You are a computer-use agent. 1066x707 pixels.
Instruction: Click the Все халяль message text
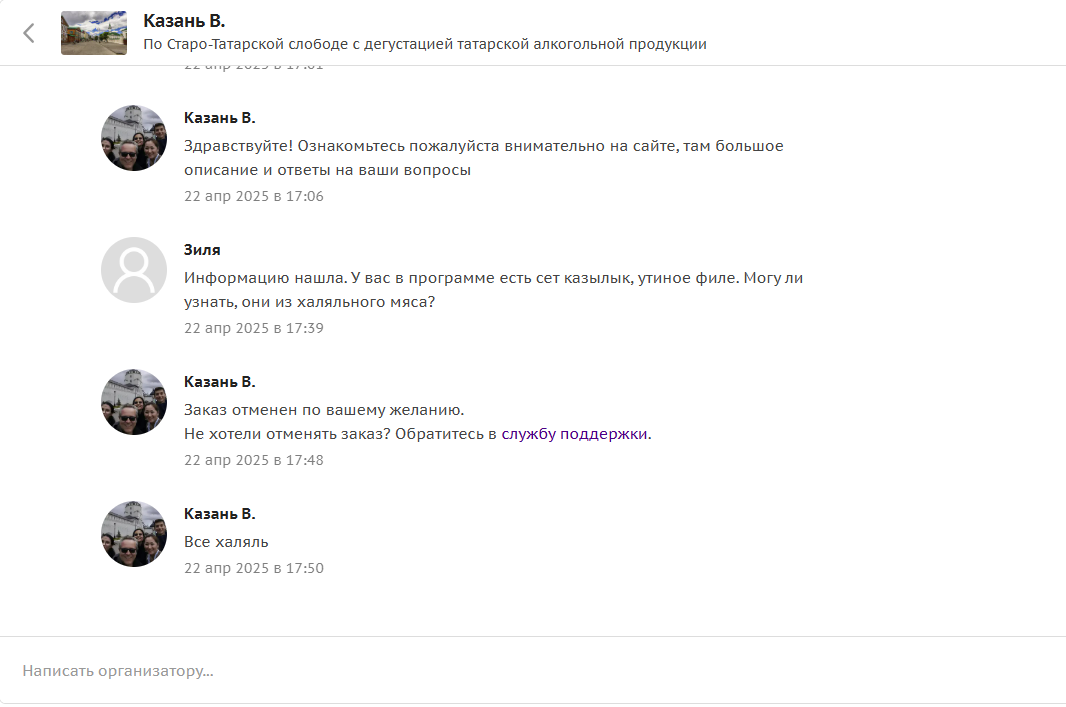(226, 542)
